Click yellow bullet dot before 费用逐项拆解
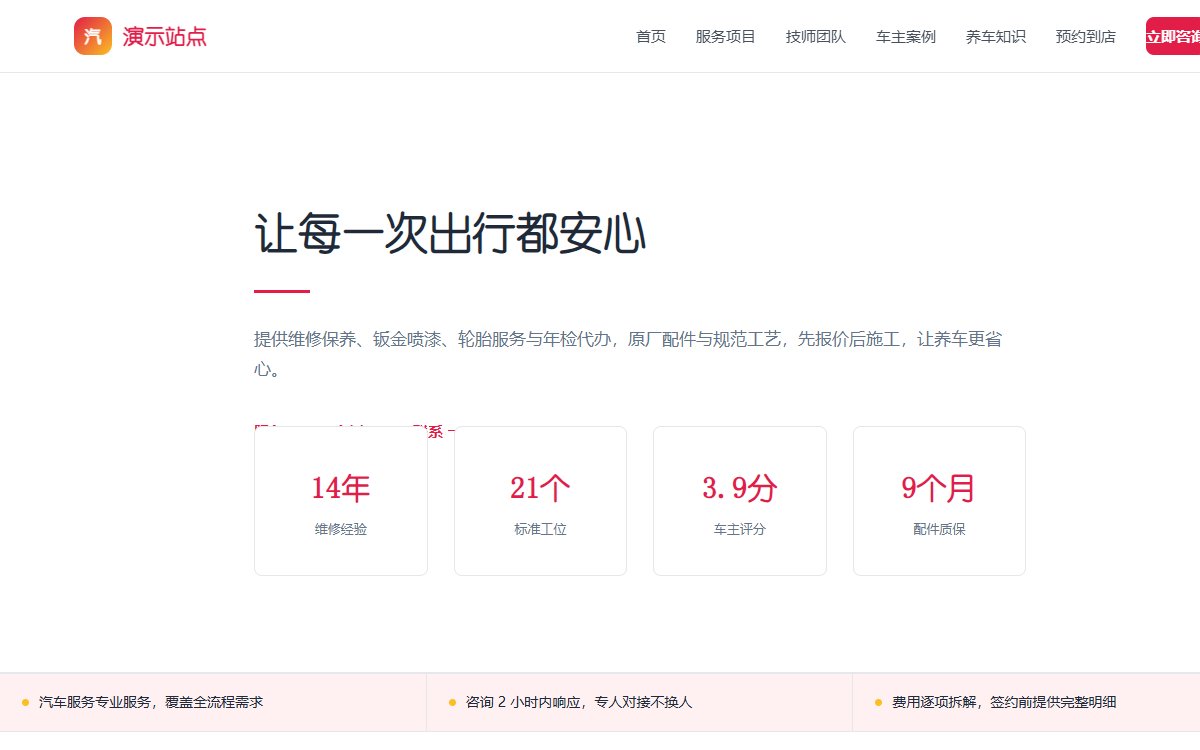 click(x=878, y=703)
